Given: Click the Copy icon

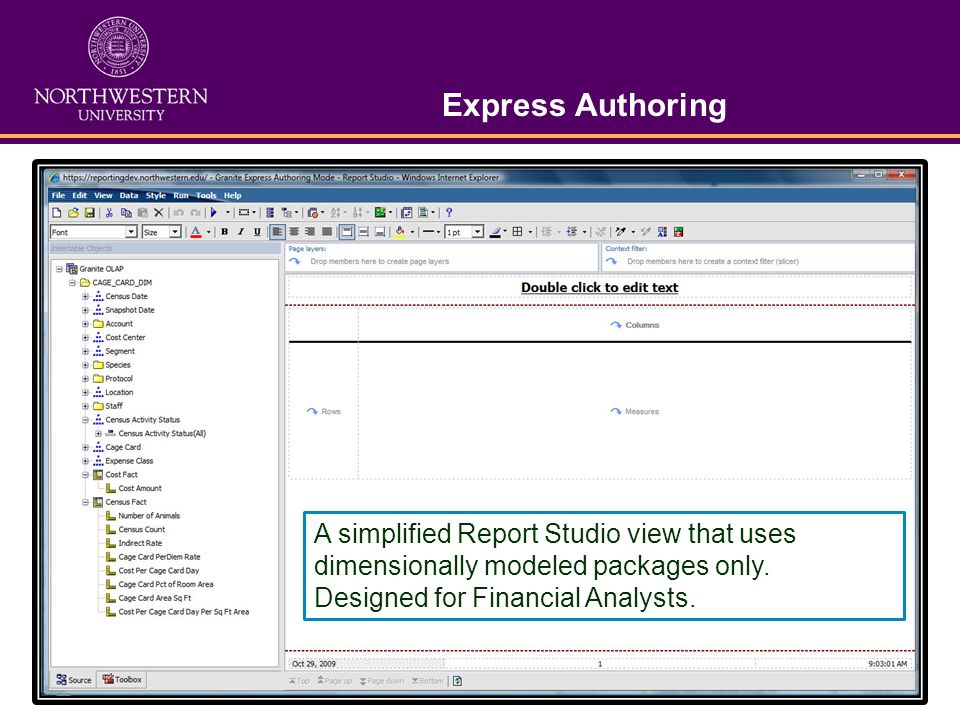Looking at the screenshot, I should (126, 212).
